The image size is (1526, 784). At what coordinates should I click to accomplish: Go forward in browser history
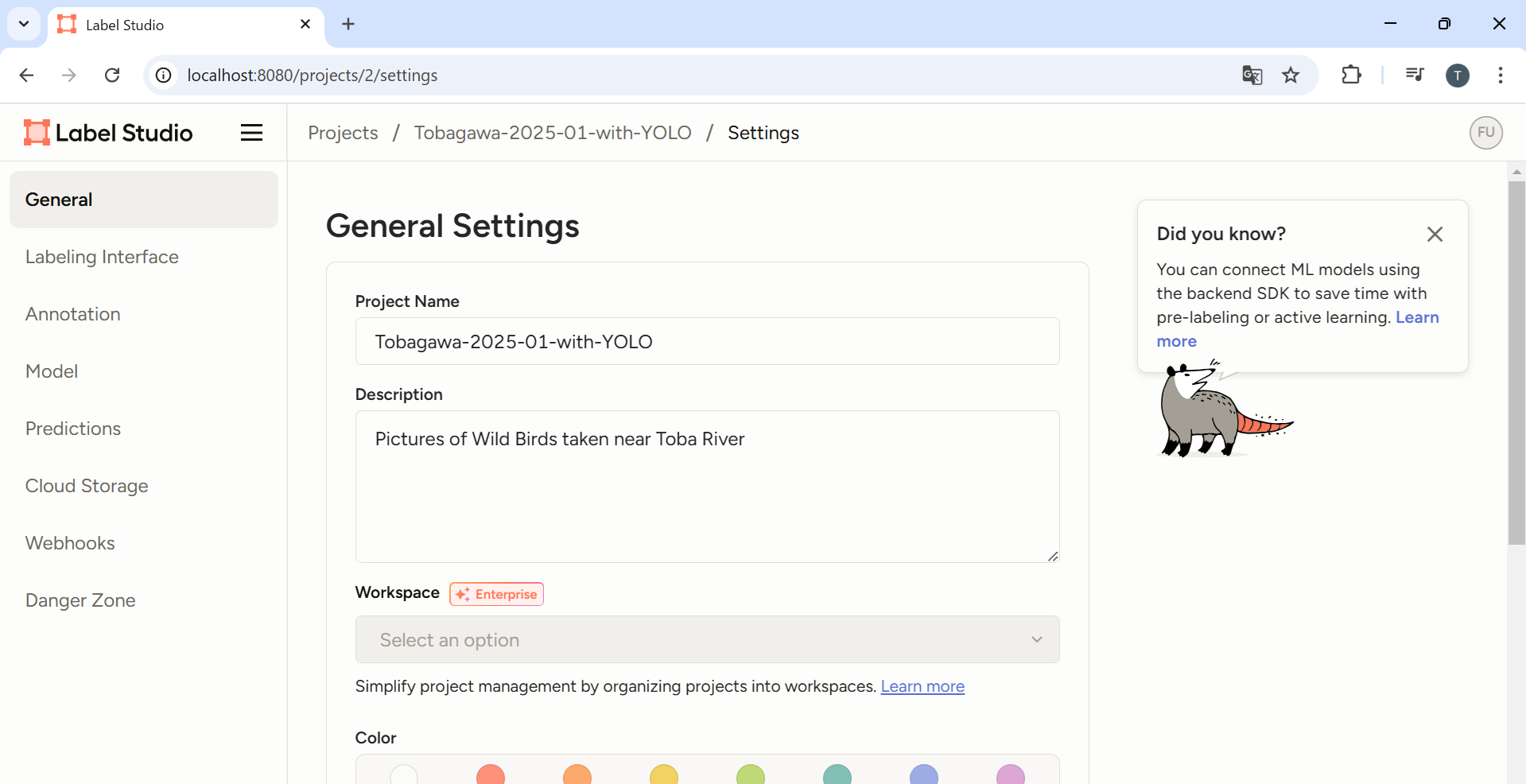[69, 75]
